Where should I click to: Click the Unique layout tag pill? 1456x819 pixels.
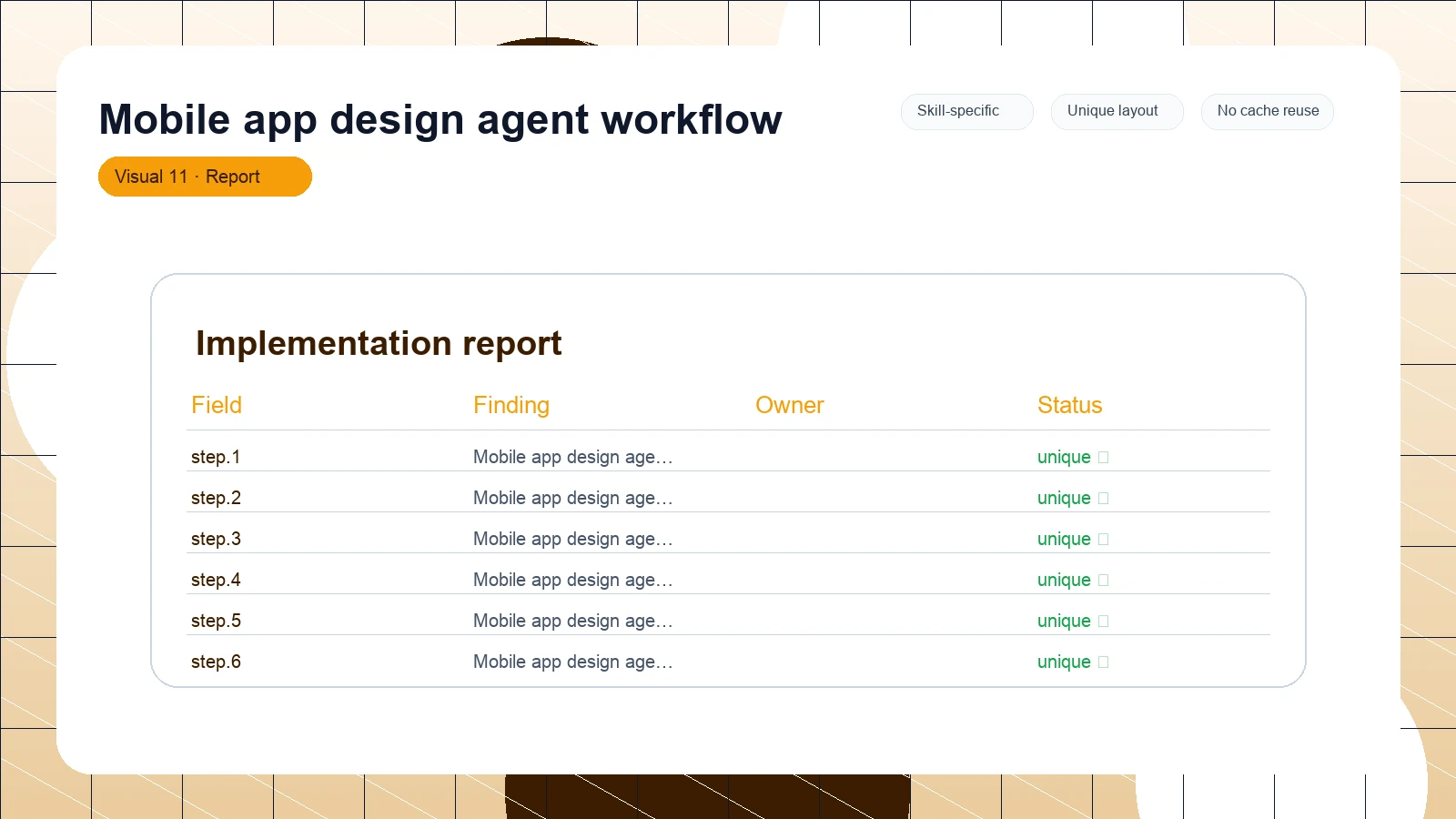pos(1117,111)
